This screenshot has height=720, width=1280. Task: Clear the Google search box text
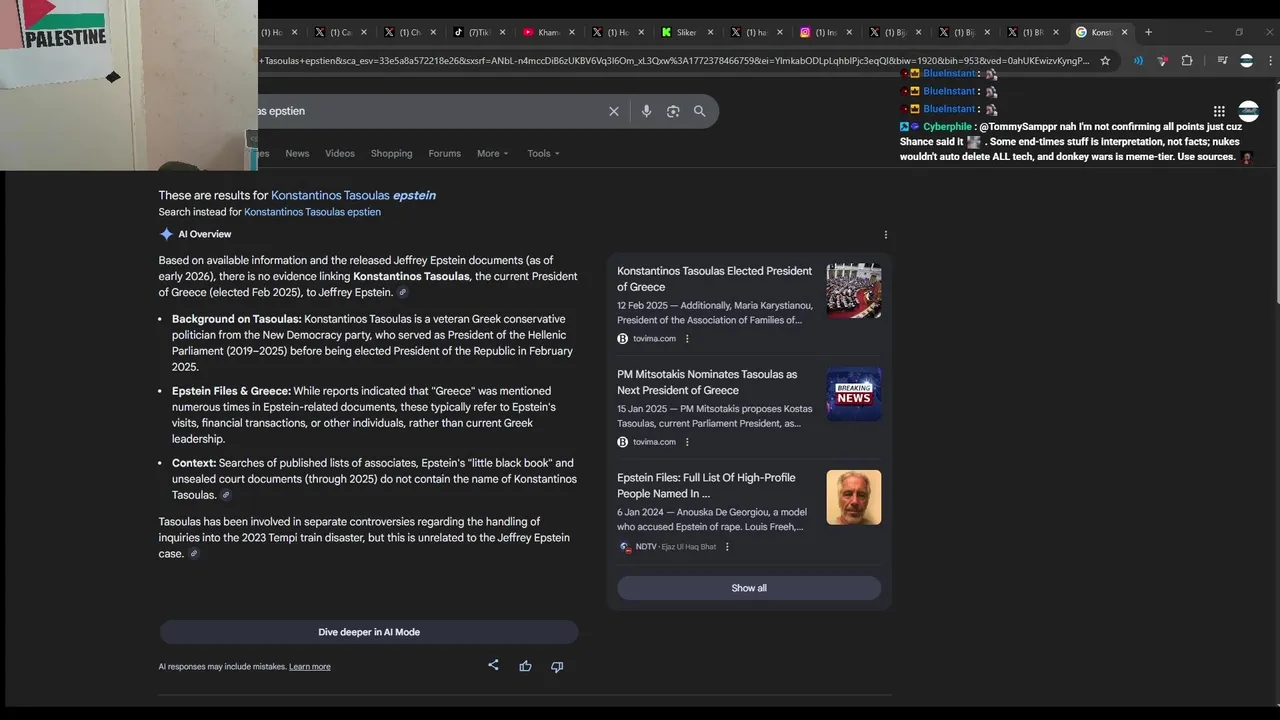(614, 111)
